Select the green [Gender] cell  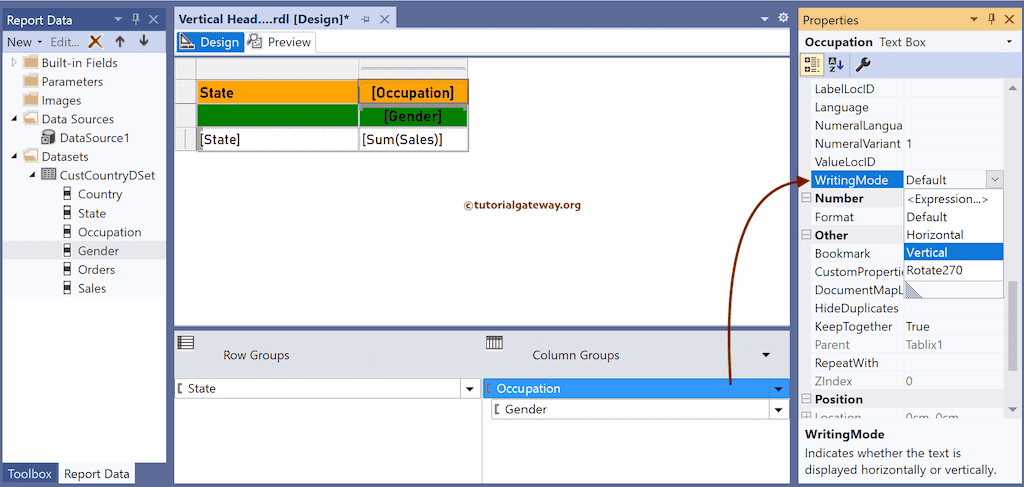point(413,117)
